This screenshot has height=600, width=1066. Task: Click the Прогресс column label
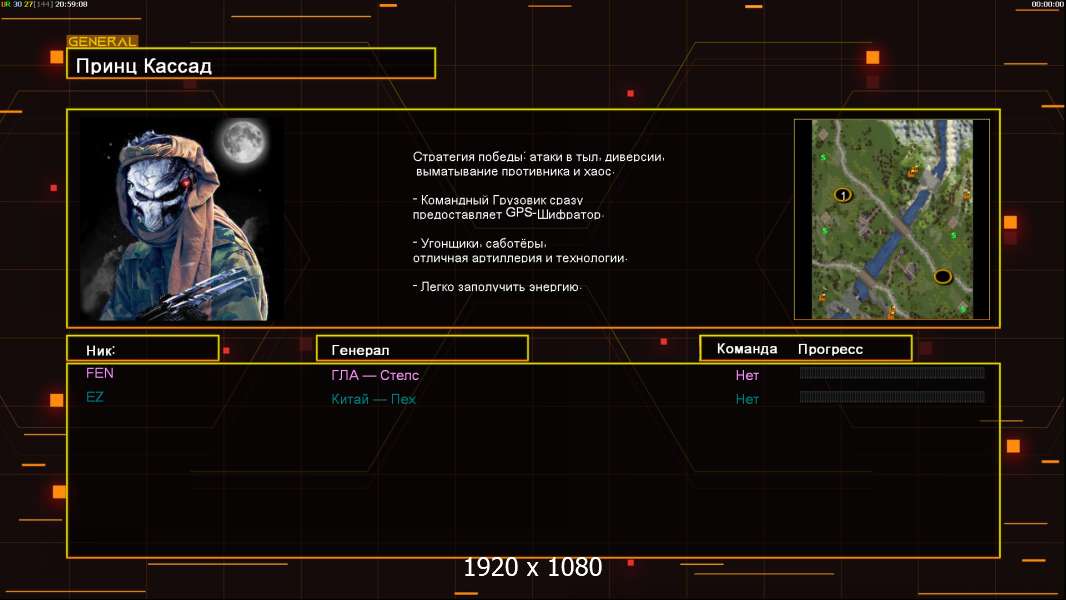click(830, 349)
